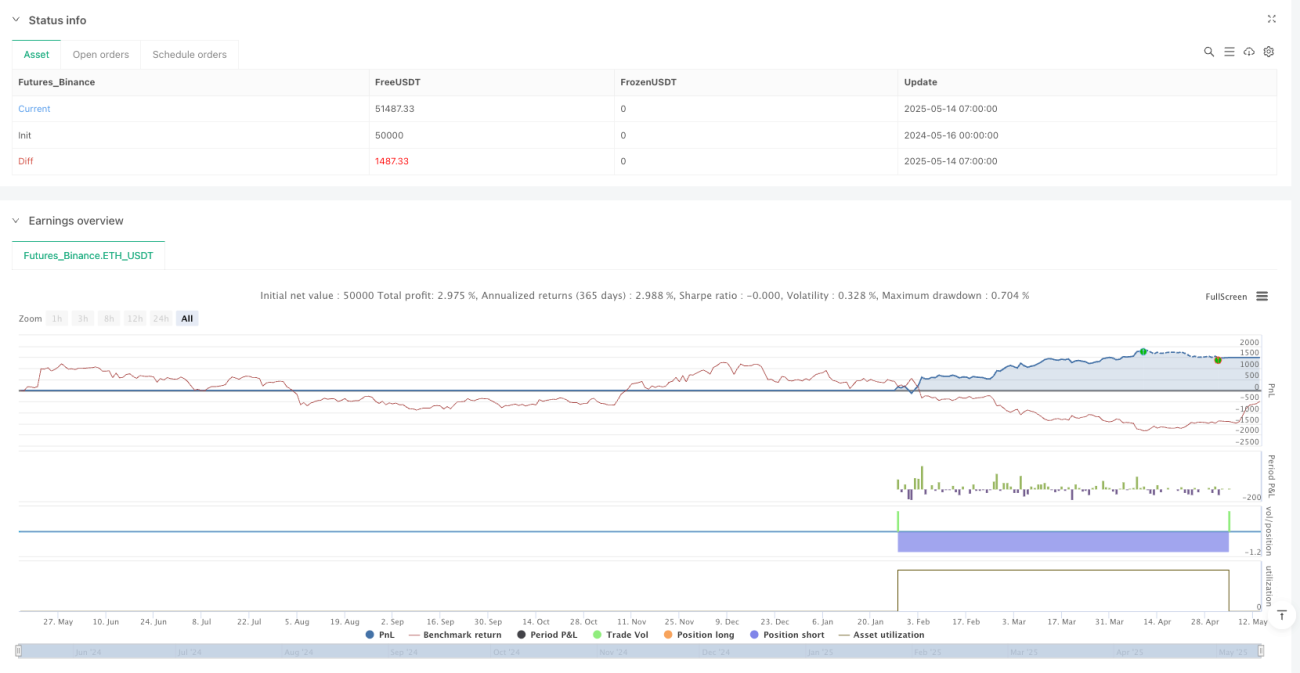Switch to the Asset tab
Viewport: 1300px width, 673px height.
(x=37, y=54)
